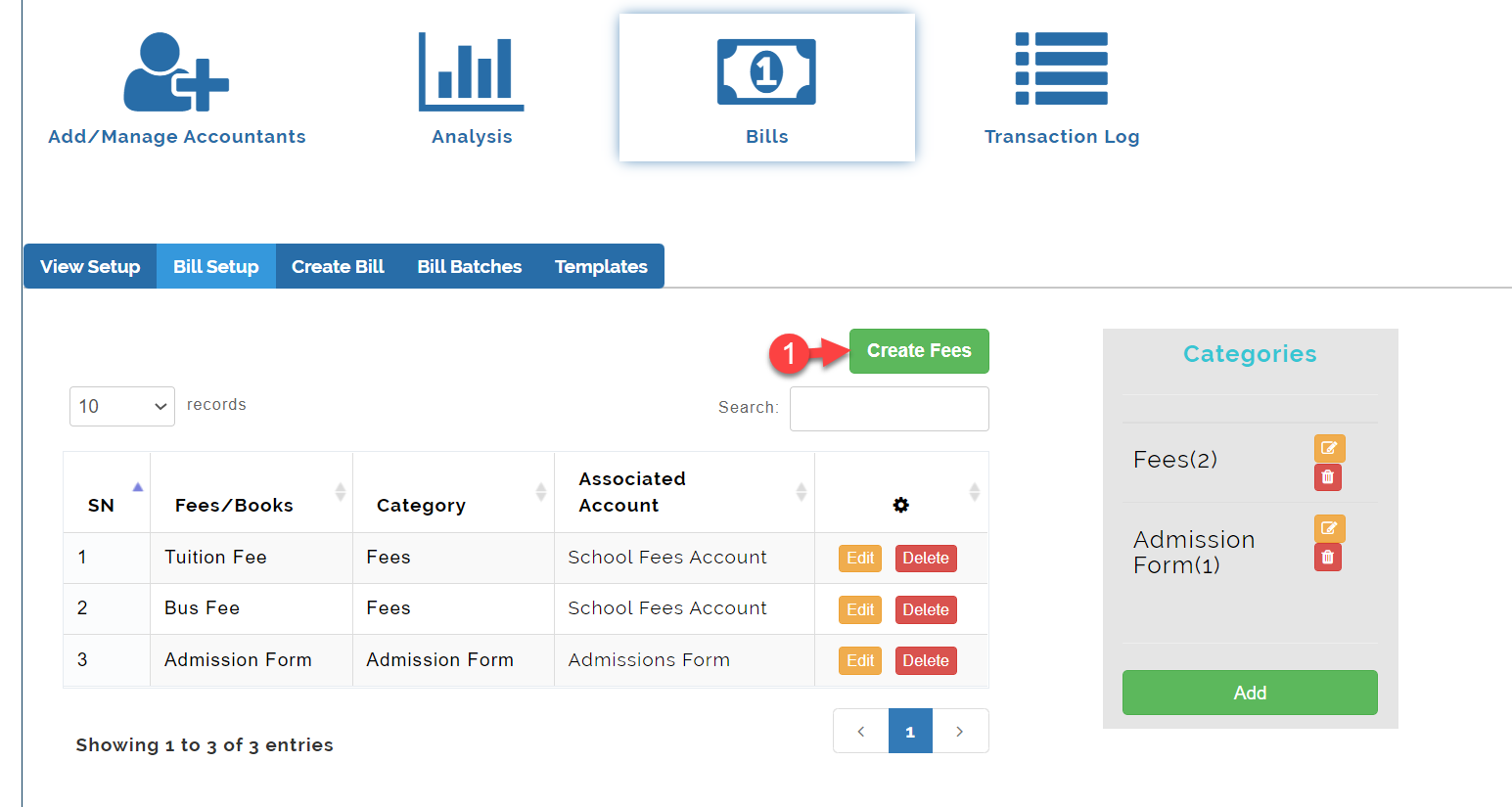Go to next page arrow

pos(960,731)
